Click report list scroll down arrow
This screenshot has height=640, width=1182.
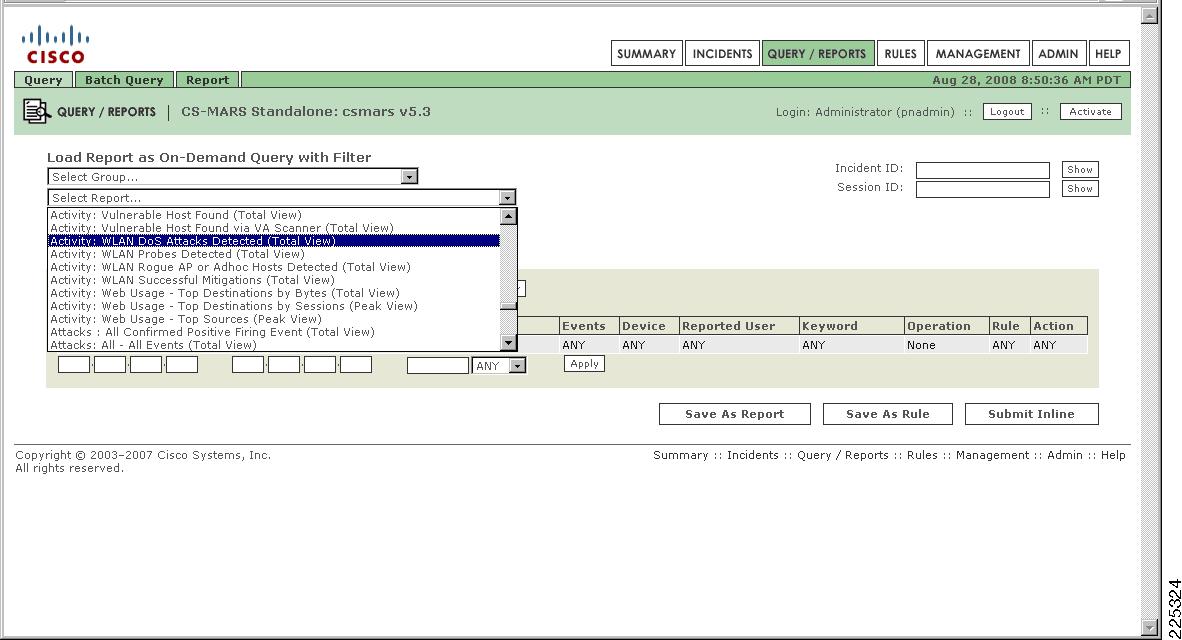(508, 343)
